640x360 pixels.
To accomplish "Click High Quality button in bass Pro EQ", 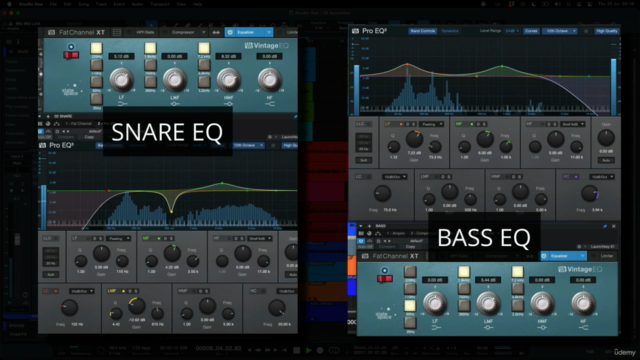I will coord(607,31).
